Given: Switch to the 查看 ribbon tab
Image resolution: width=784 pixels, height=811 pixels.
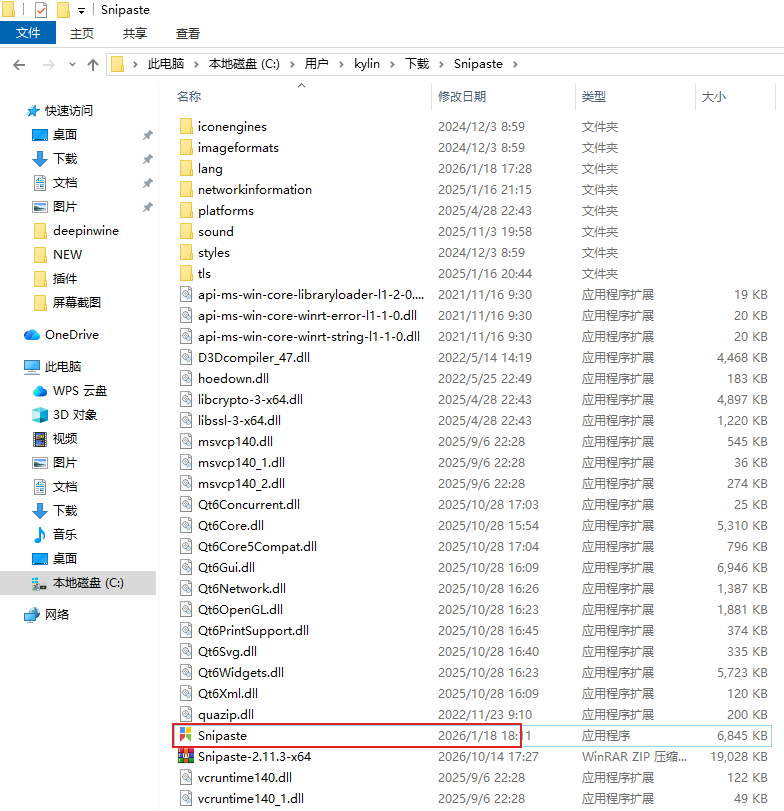Looking at the screenshot, I should 187,34.
